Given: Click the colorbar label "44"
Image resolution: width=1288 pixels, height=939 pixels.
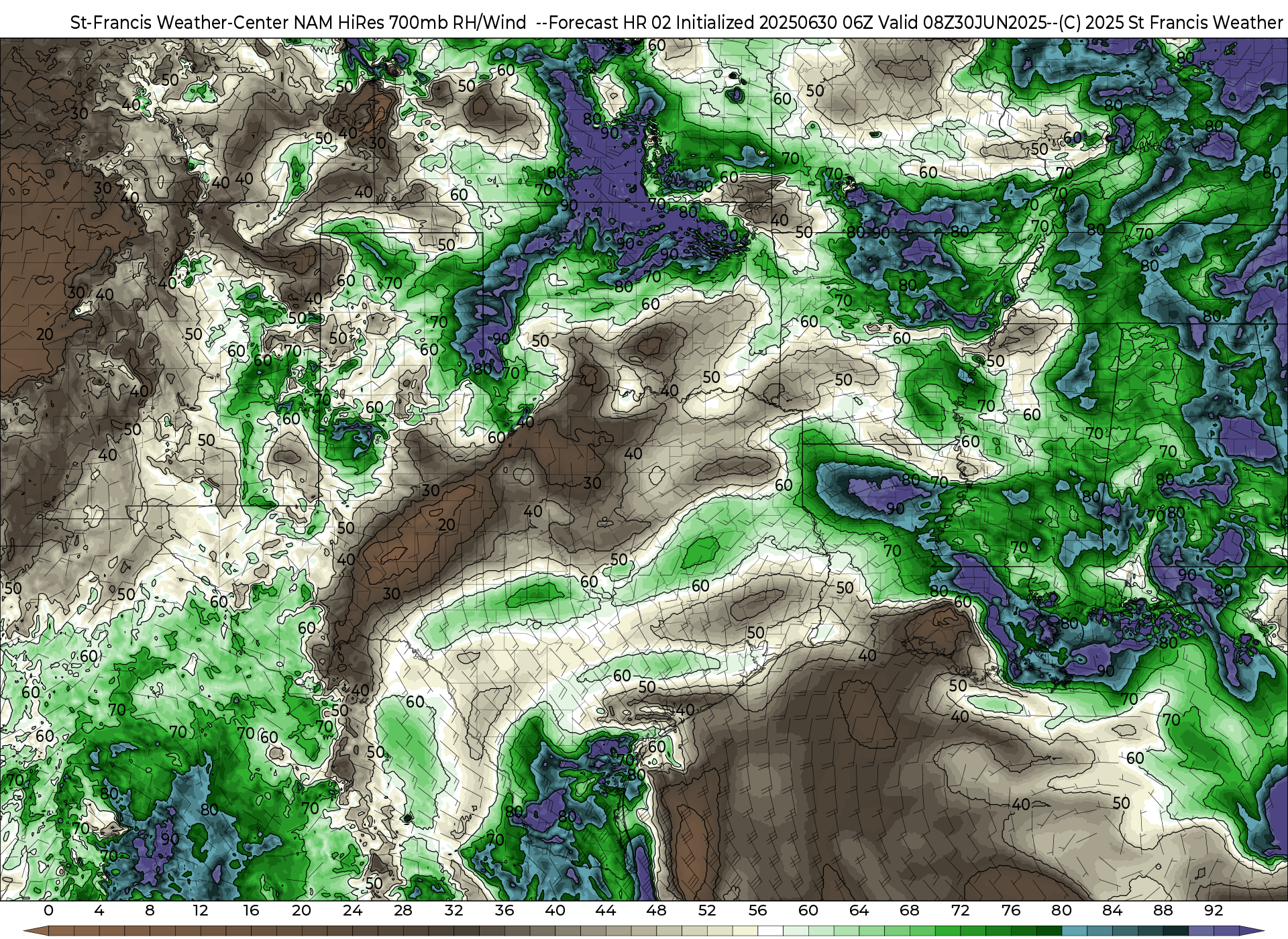Looking at the screenshot, I should [606, 910].
